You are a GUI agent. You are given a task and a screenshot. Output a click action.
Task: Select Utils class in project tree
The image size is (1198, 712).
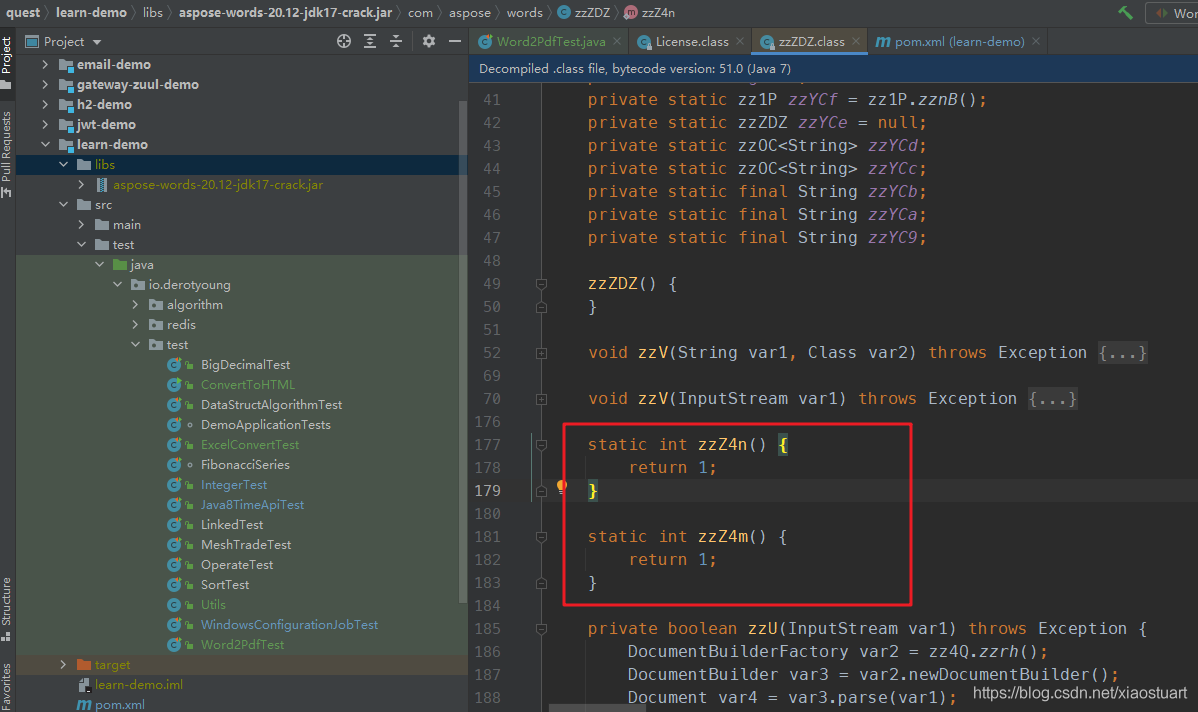[213, 604]
